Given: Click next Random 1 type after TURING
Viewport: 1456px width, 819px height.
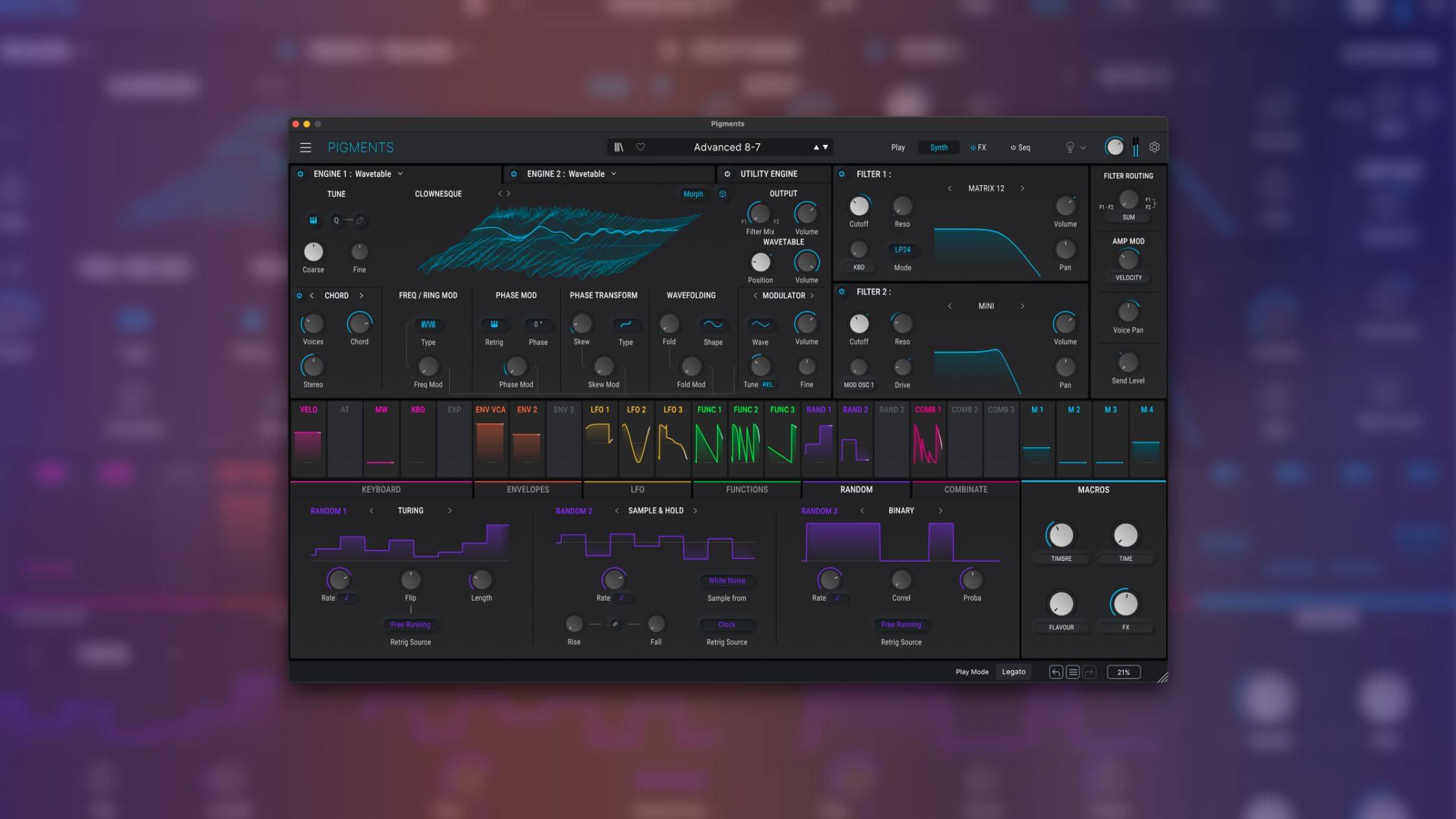Looking at the screenshot, I should [450, 511].
